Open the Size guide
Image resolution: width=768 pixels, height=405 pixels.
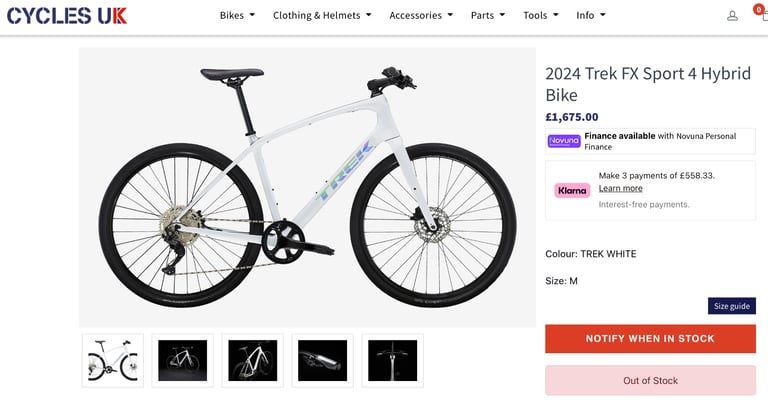732,306
